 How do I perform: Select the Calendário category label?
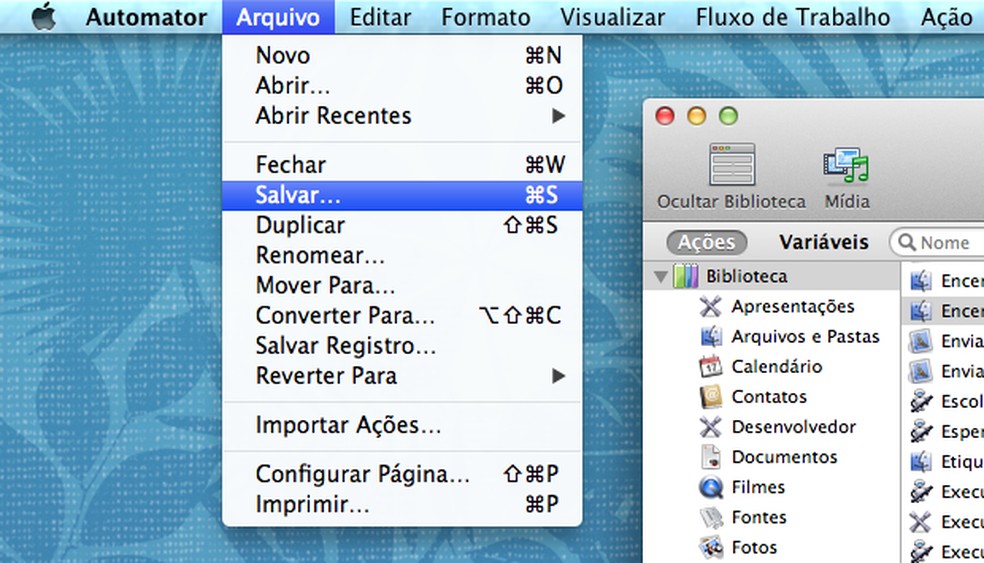776,367
